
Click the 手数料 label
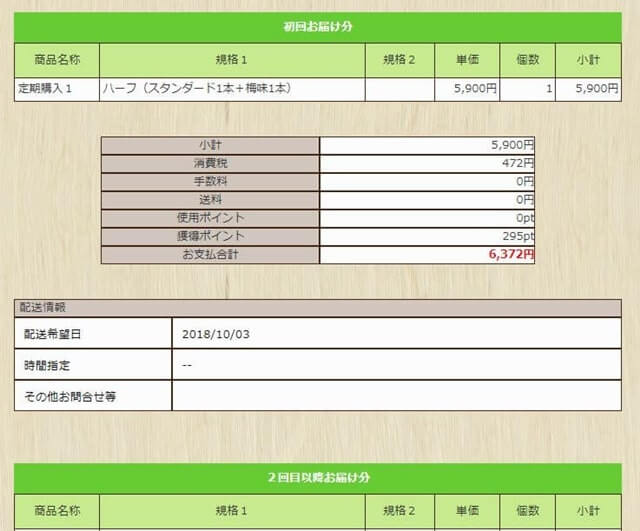210,182
